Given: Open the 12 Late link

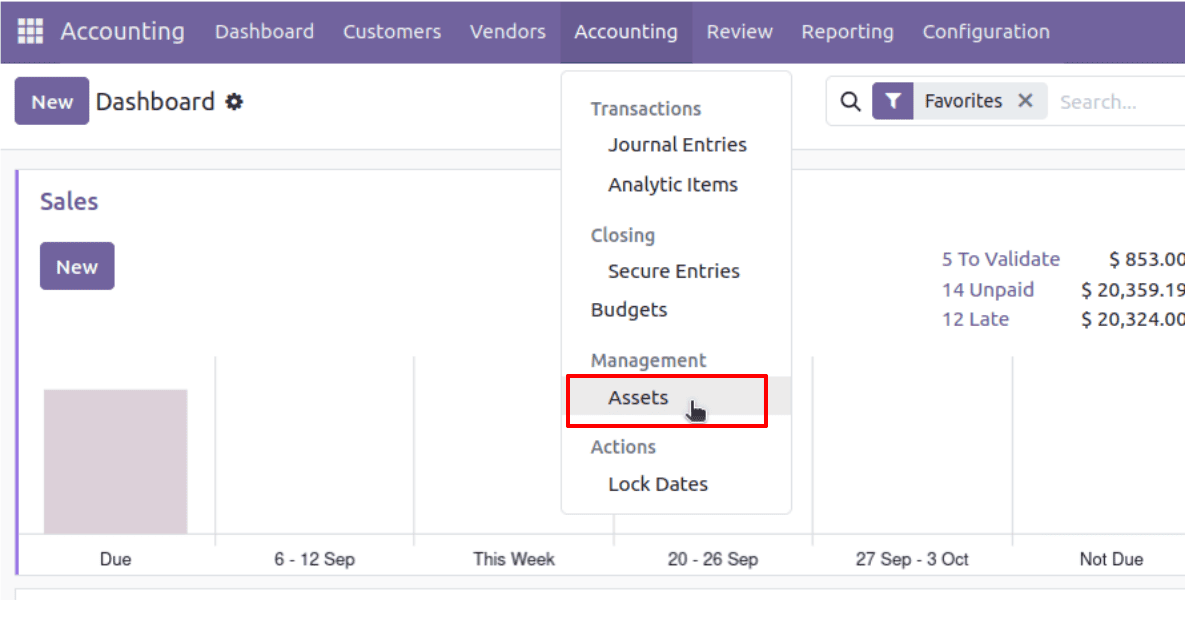Looking at the screenshot, I should 975,319.
